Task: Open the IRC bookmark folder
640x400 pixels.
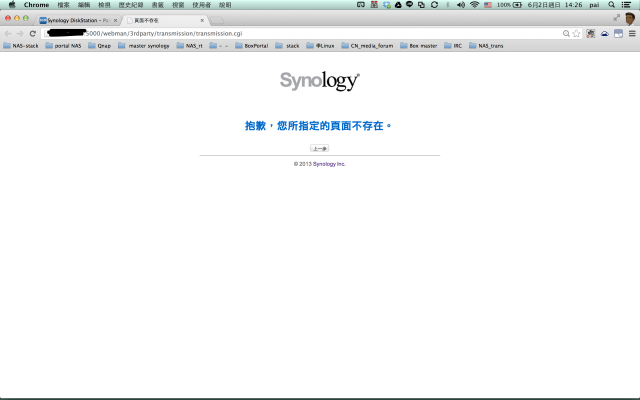Action: click(453, 46)
